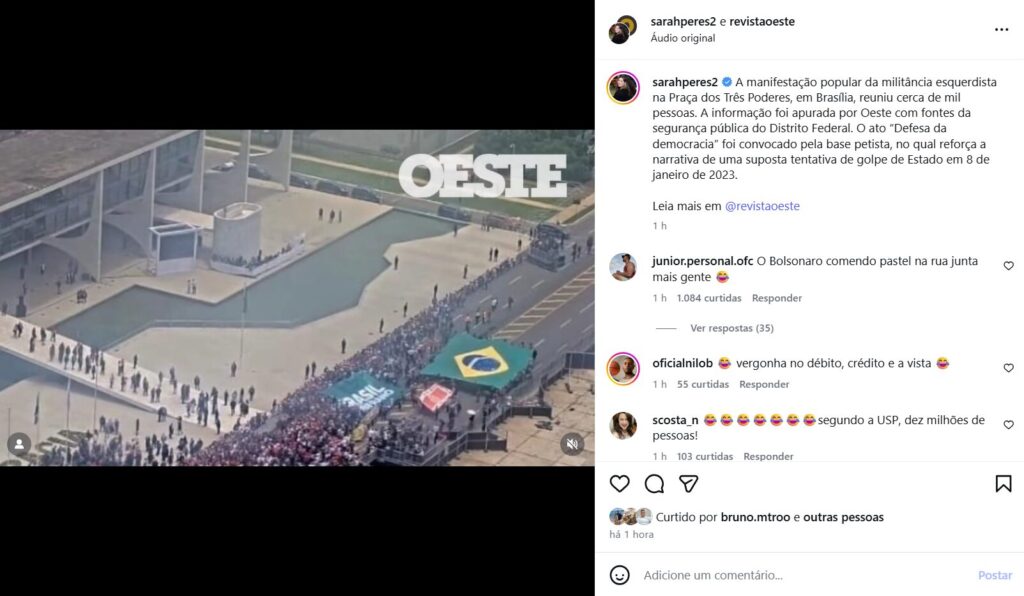Save post with bookmark icon
This screenshot has width=1024, height=596.
click(1003, 484)
